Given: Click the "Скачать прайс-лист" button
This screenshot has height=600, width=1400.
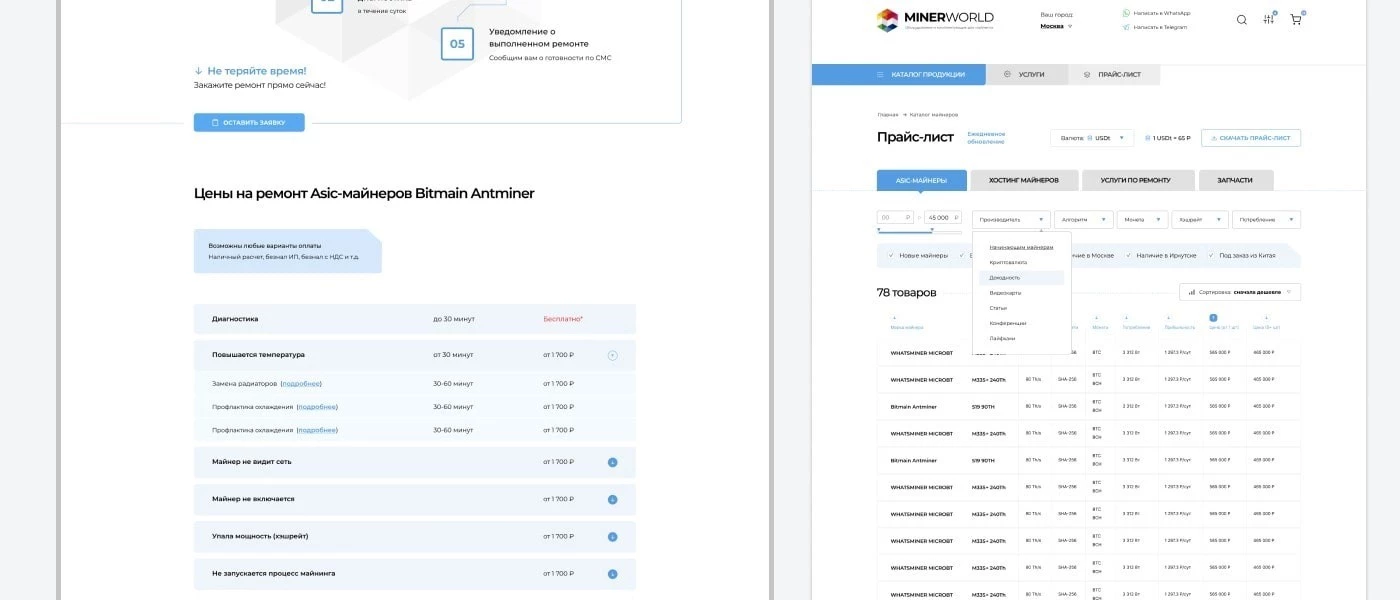Looking at the screenshot, I should tap(1250, 138).
